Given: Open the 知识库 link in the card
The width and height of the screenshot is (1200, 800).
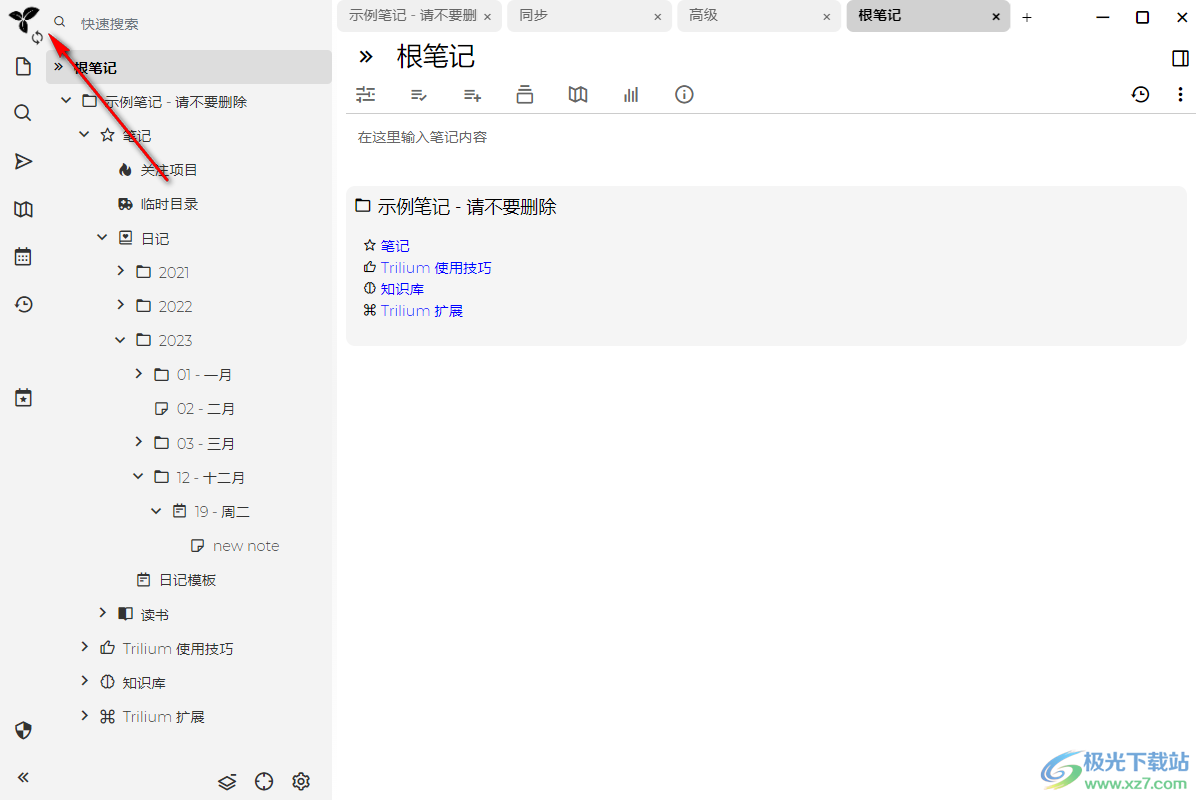Looking at the screenshot, I should [402, 289].
